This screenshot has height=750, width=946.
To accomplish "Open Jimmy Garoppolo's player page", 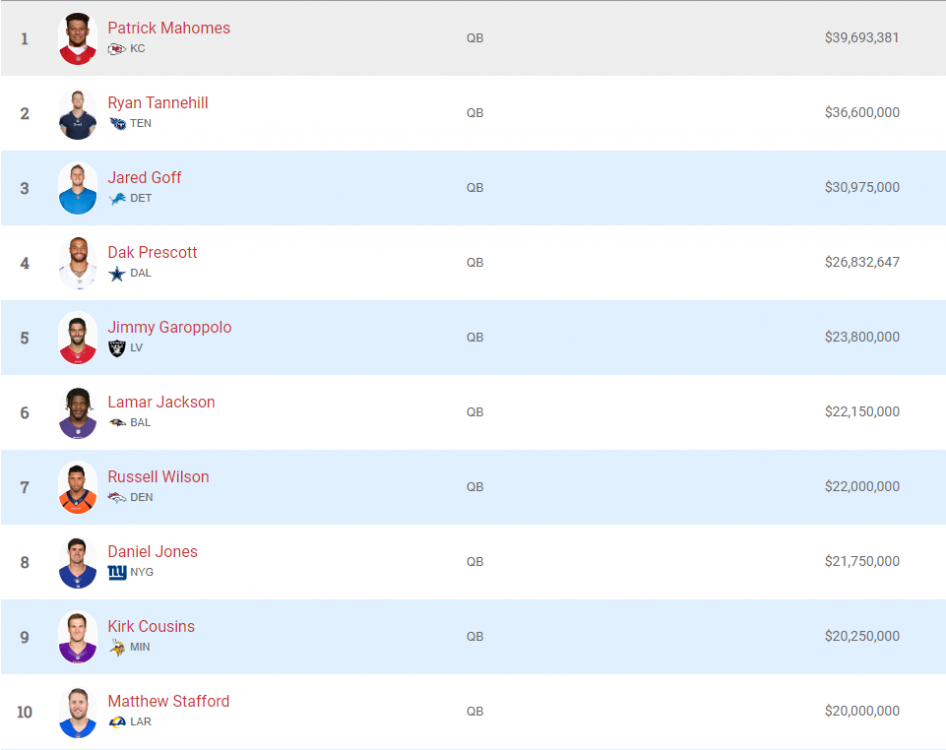I will tap(170, 328).
